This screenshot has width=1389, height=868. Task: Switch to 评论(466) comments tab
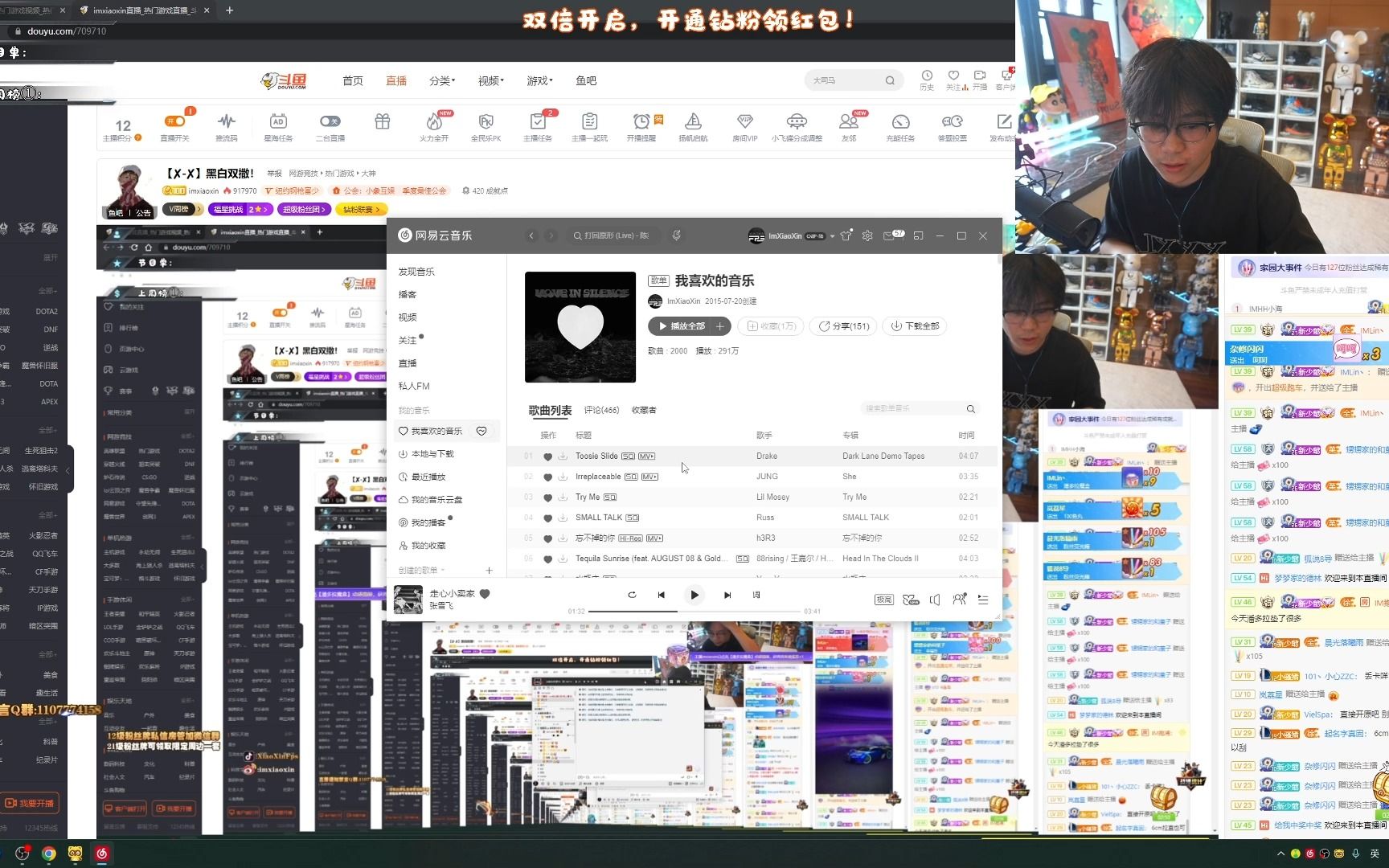pyautogui.click(x=601, y=410)
